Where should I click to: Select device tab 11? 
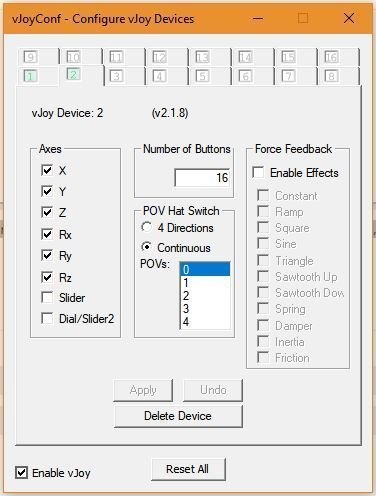pos(124,57)
